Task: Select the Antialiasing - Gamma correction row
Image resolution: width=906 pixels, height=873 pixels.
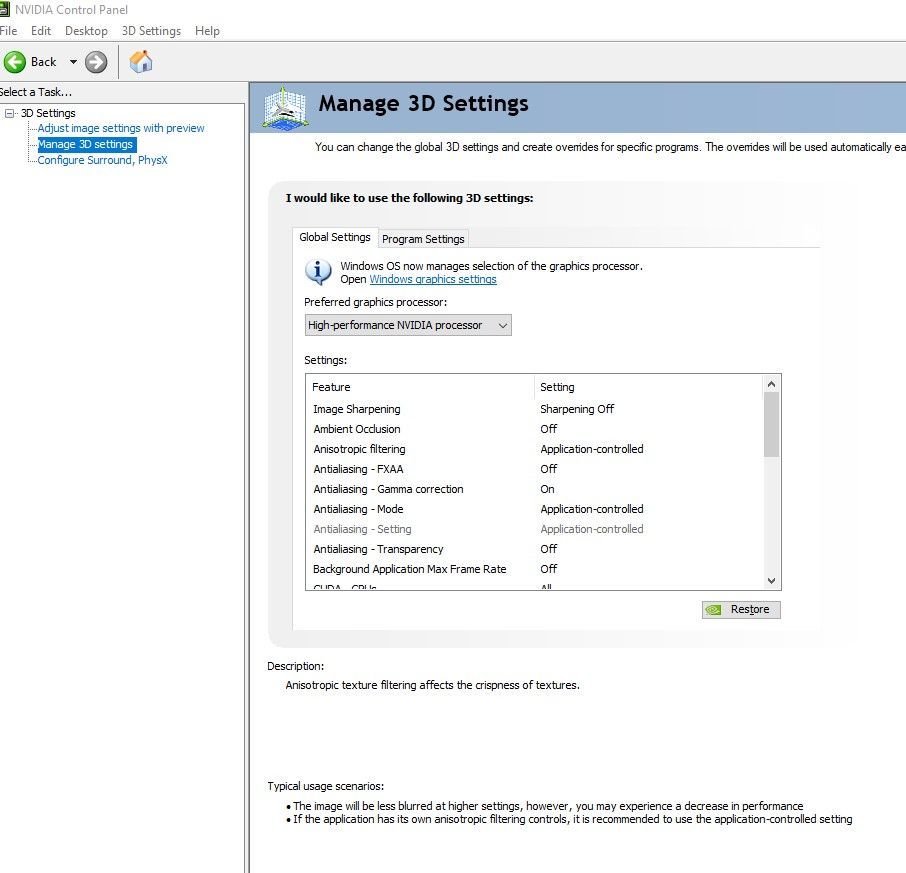Action: click(x=535, y=489)
